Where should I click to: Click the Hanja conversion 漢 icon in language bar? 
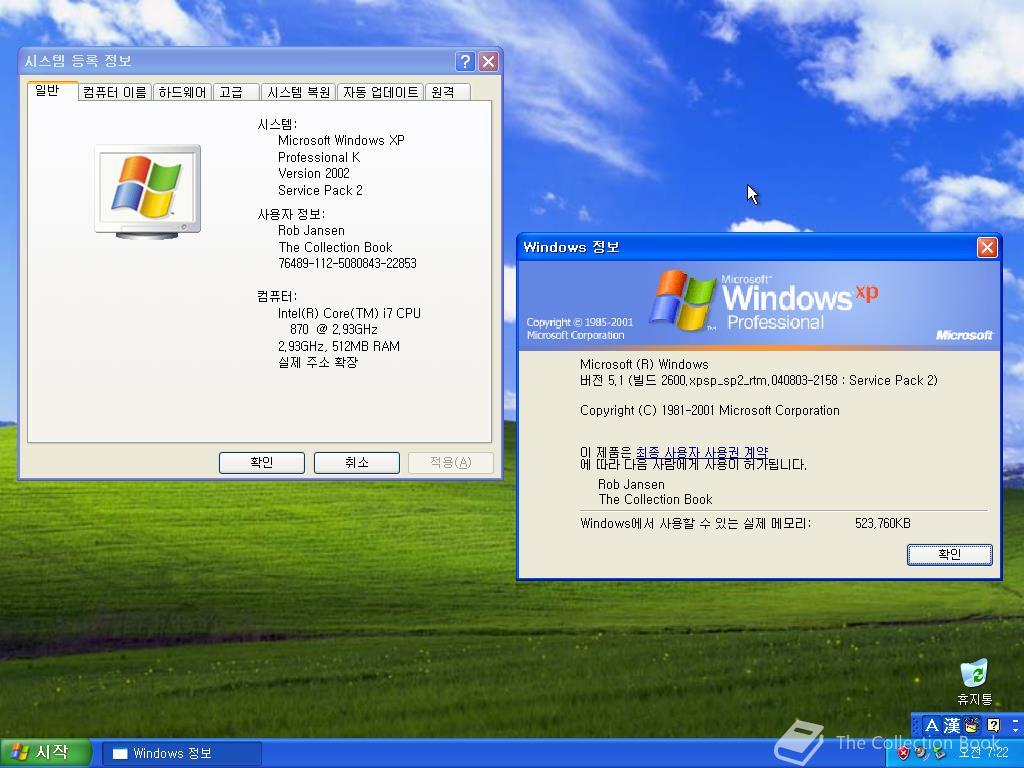[x=952, y=725]
